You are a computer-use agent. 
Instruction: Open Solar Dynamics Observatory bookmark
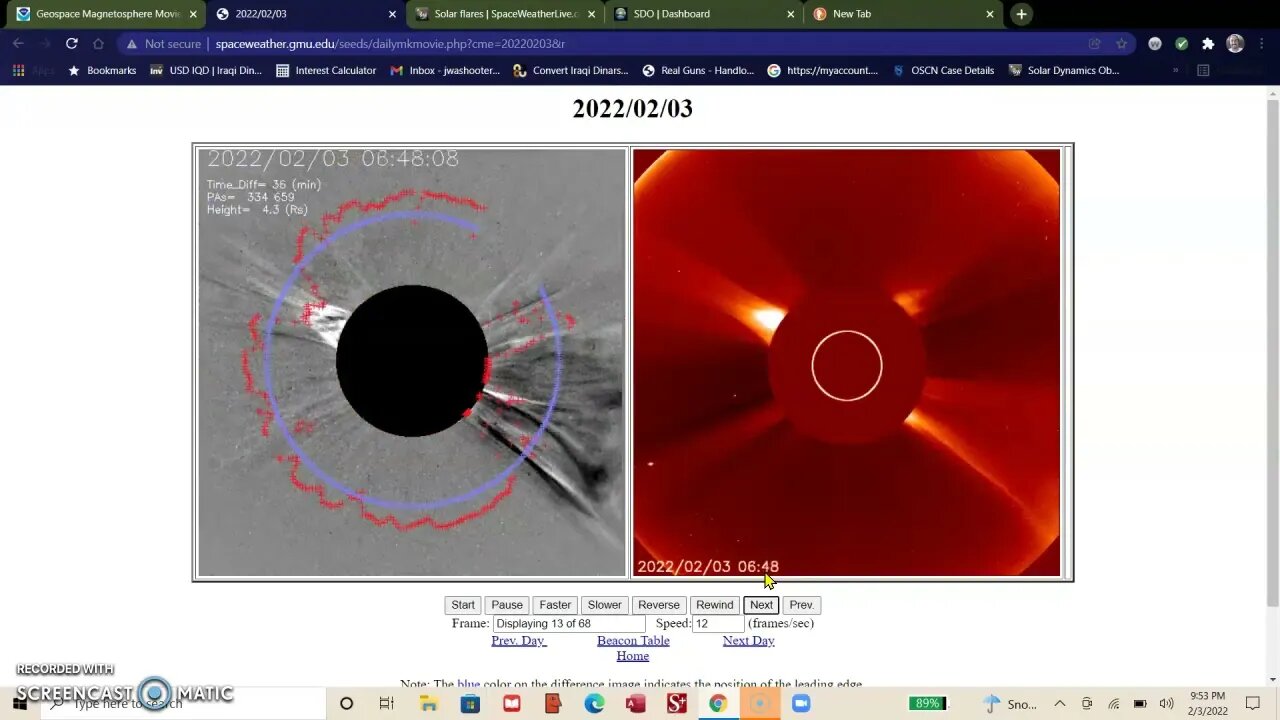(x=1064, y=71)
